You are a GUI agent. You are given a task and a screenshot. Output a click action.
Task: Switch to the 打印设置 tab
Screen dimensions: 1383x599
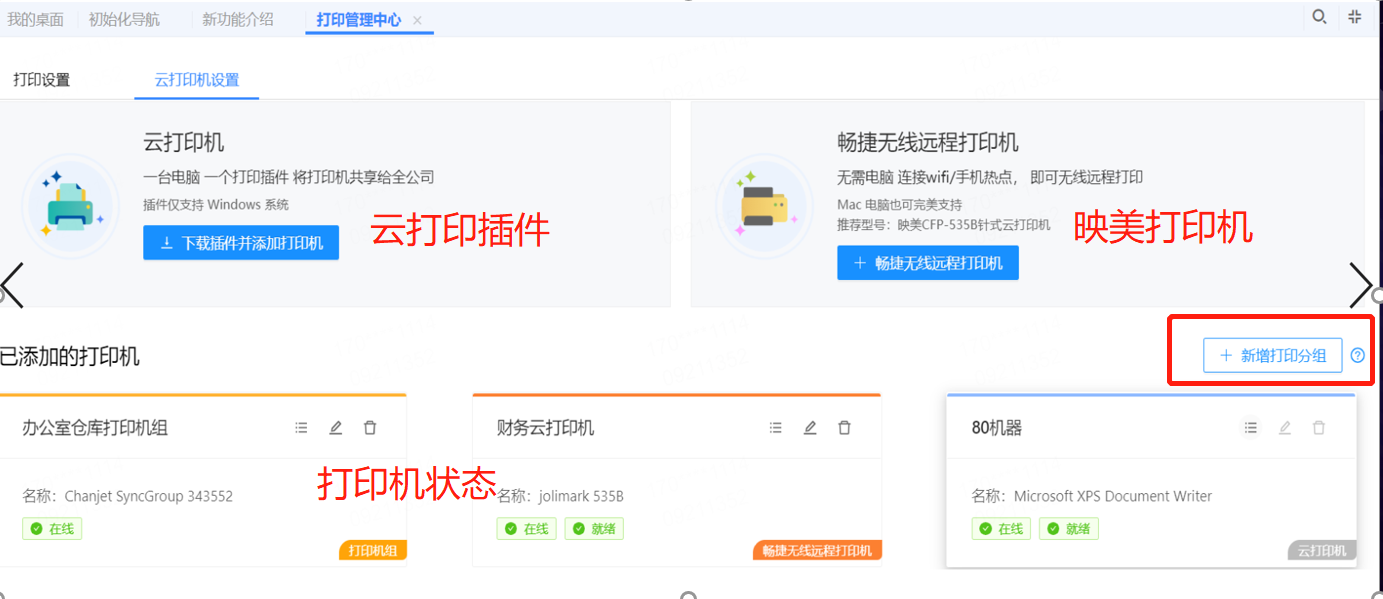pos(42,80)
